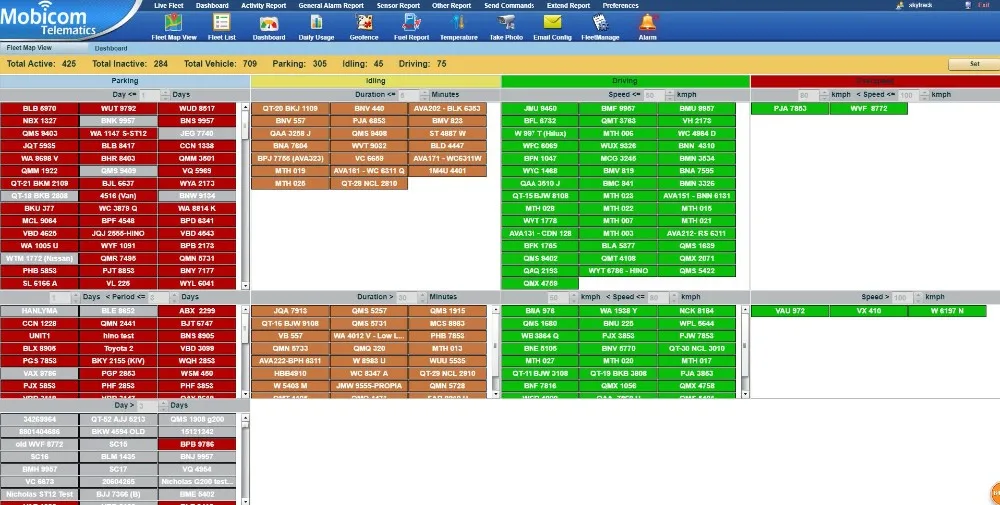Viewport: 1000px width, 505px height.
Task: Select driving vehicle JMU 9450
Action: click(x=540, y=108)
